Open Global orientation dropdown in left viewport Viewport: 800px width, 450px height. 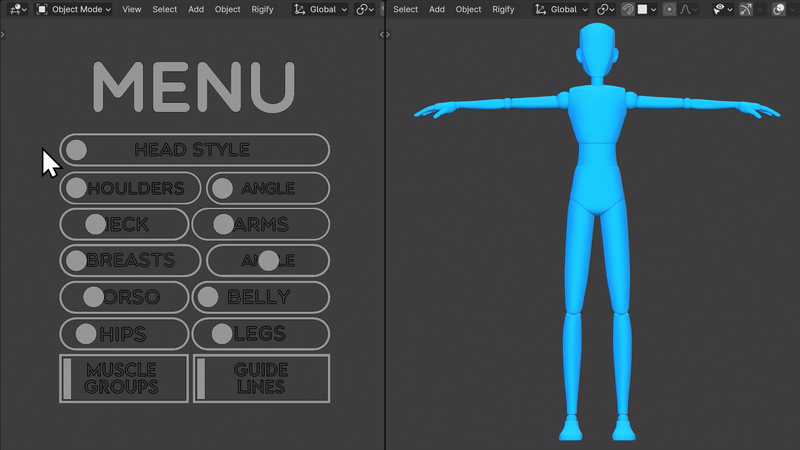coord(320,9)
